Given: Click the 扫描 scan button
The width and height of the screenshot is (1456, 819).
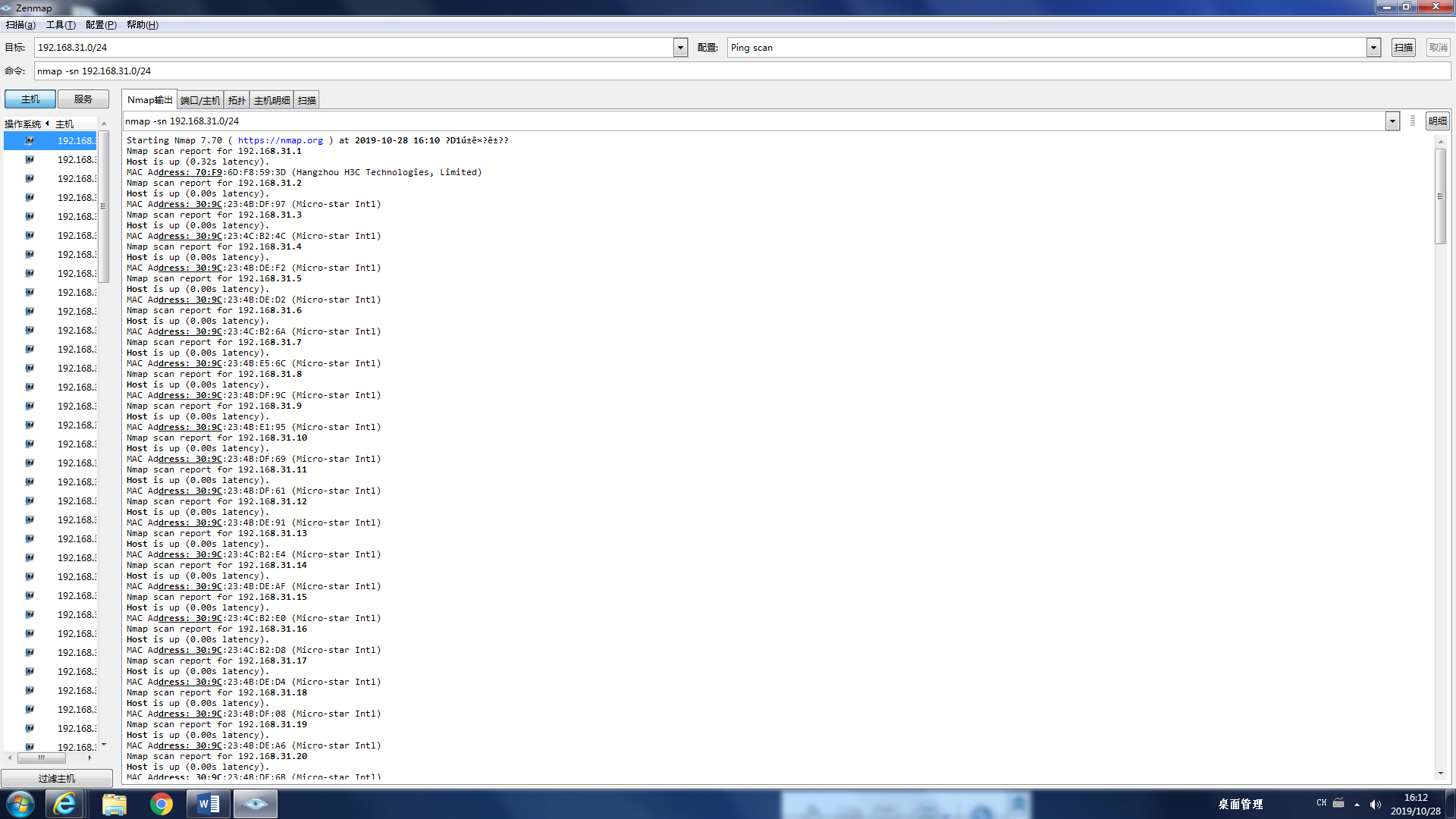Looking at the screenshot, I should click(x=1403, y=48).
